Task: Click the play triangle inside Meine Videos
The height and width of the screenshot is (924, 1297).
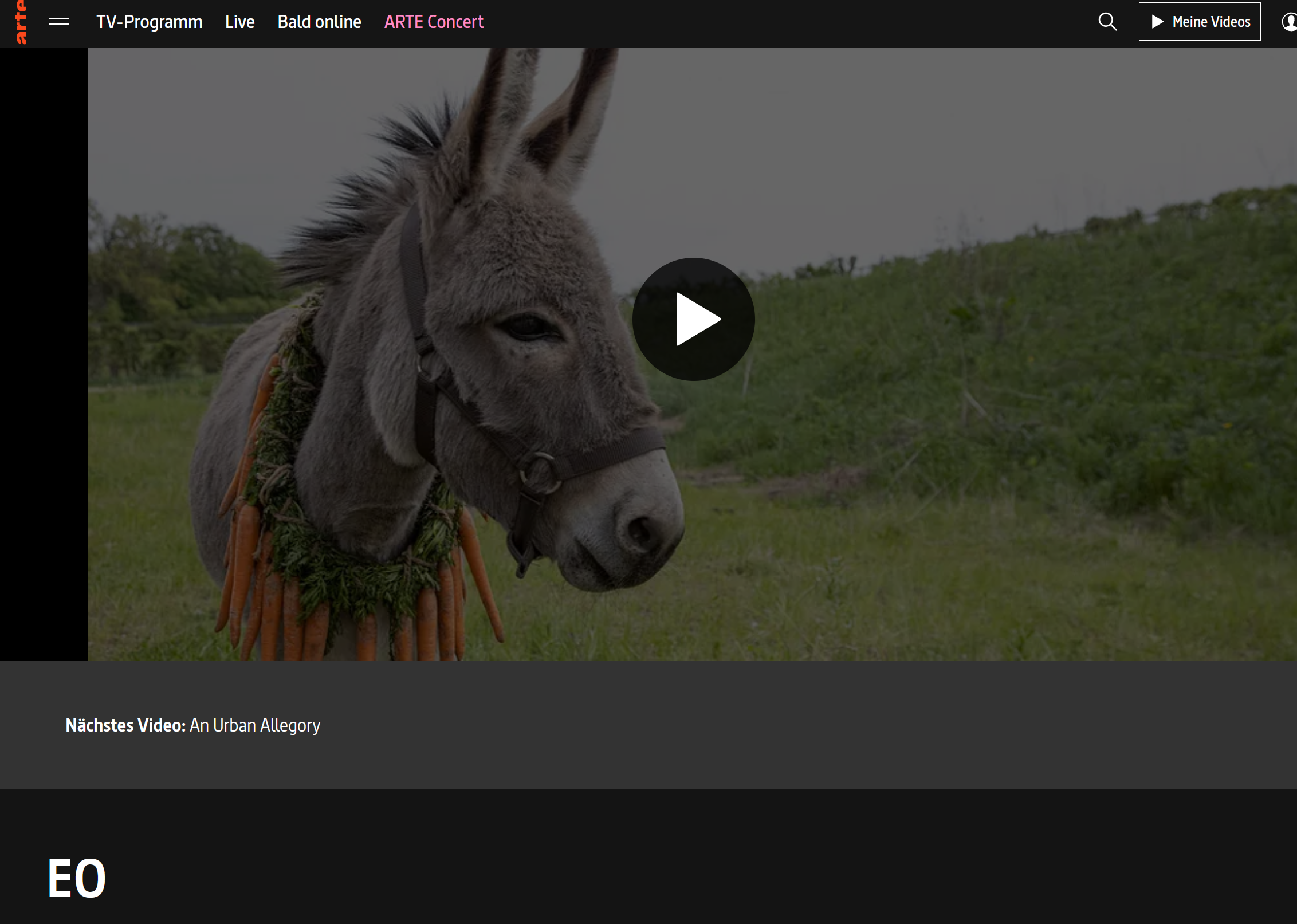Action: tap(1157, 22)
